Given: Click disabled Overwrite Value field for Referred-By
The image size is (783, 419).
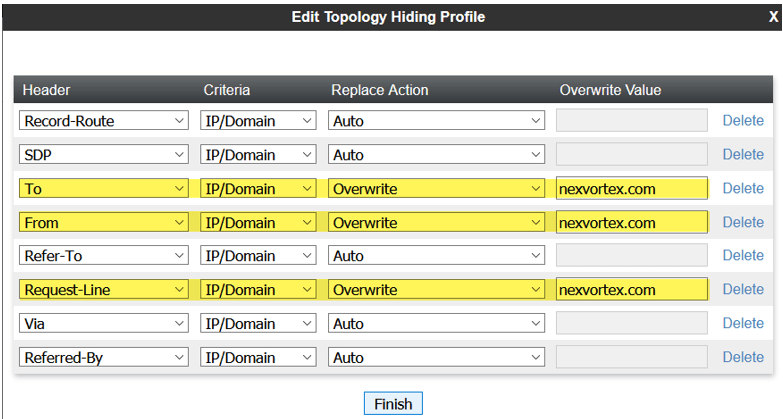Looking at the screenshot, I should [x=632, y=358].
